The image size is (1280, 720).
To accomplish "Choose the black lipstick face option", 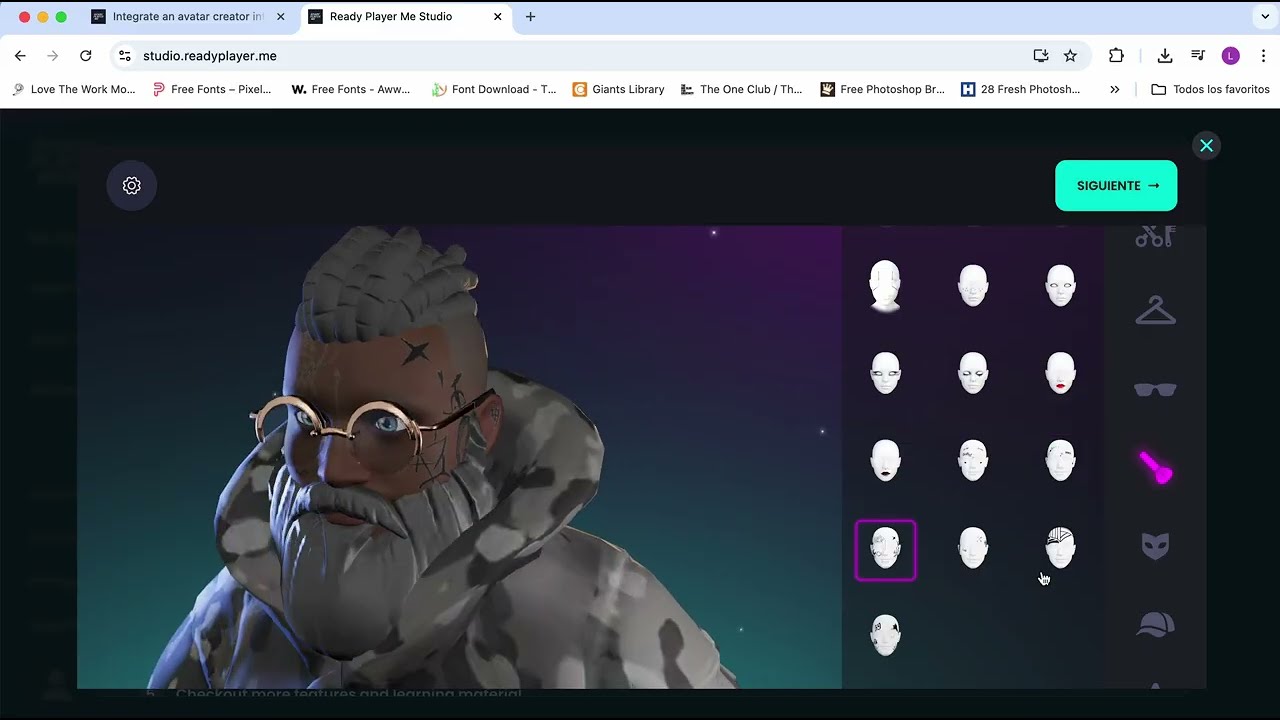I will [x=885, y=461].
